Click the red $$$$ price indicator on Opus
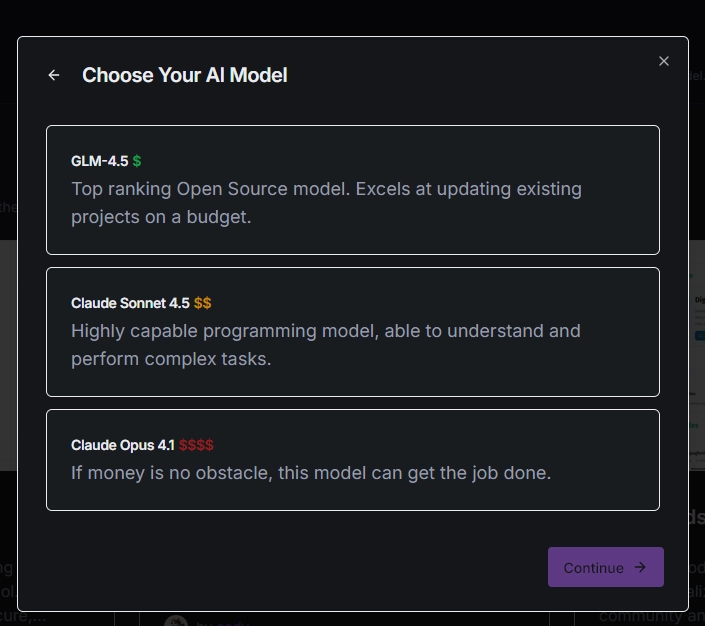Image resolution: width=705 pixels, height=626 pixels. tap(196, 445)
